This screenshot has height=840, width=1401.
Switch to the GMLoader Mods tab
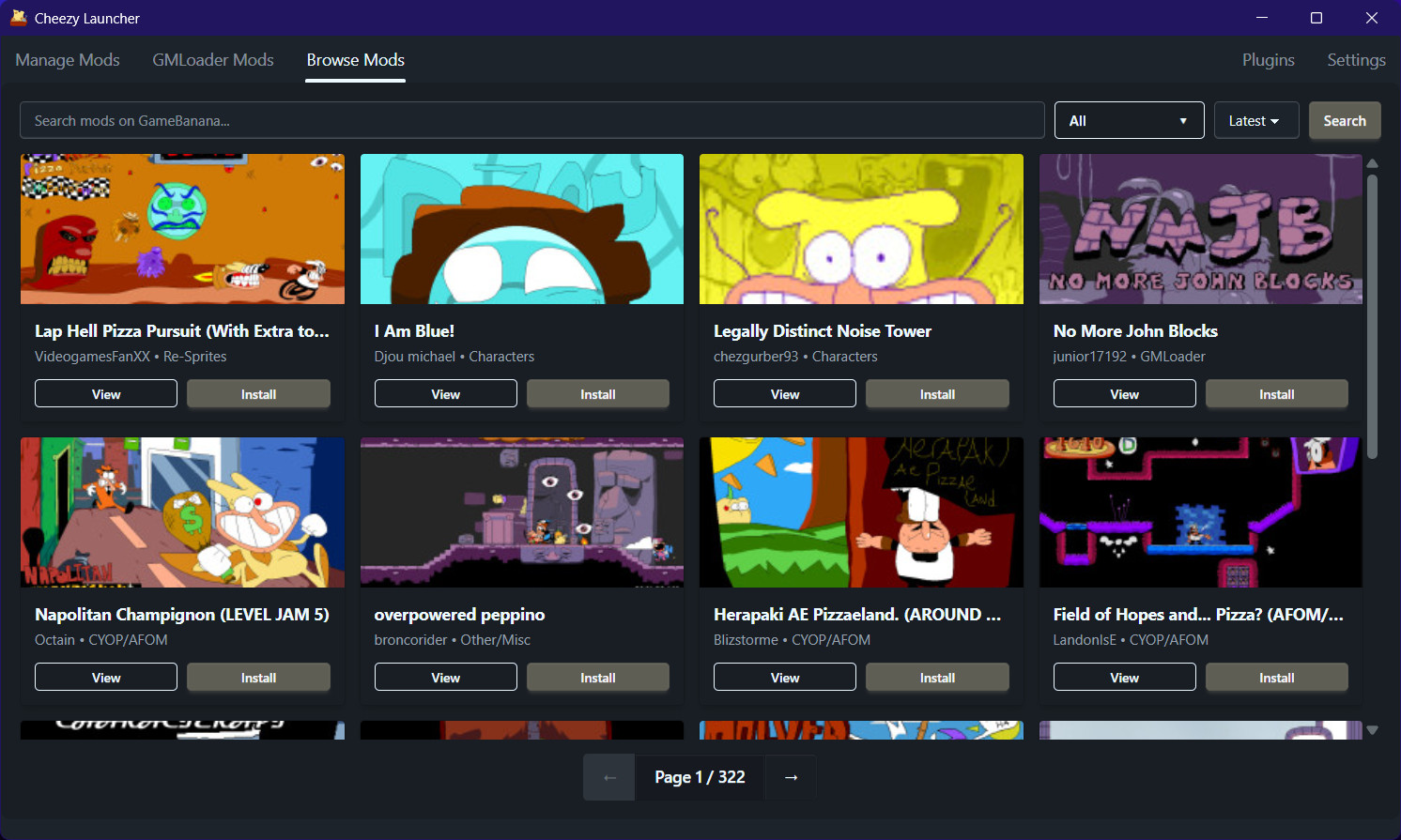pyautogui.click(x=213, y=60)
